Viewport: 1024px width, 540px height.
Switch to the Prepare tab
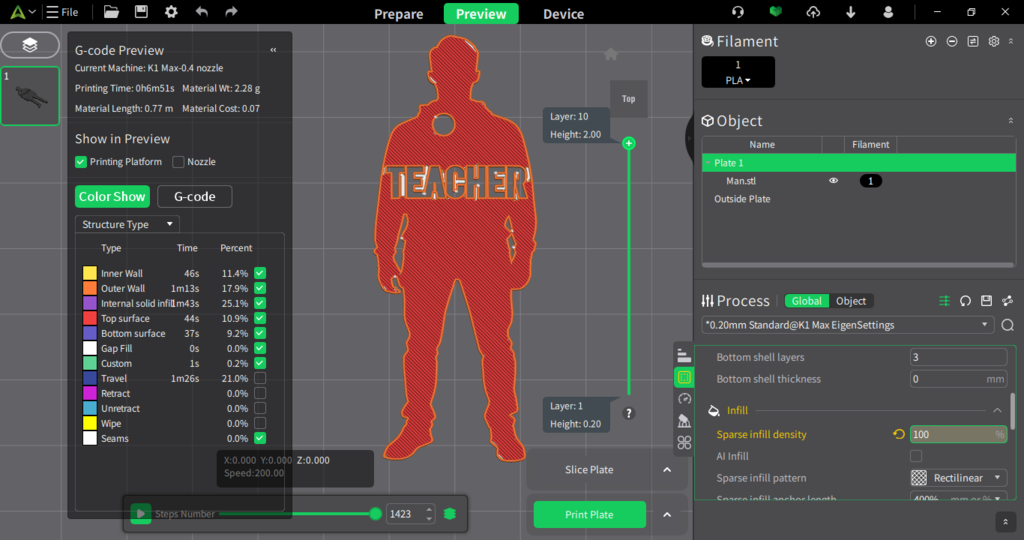point(398,14)
